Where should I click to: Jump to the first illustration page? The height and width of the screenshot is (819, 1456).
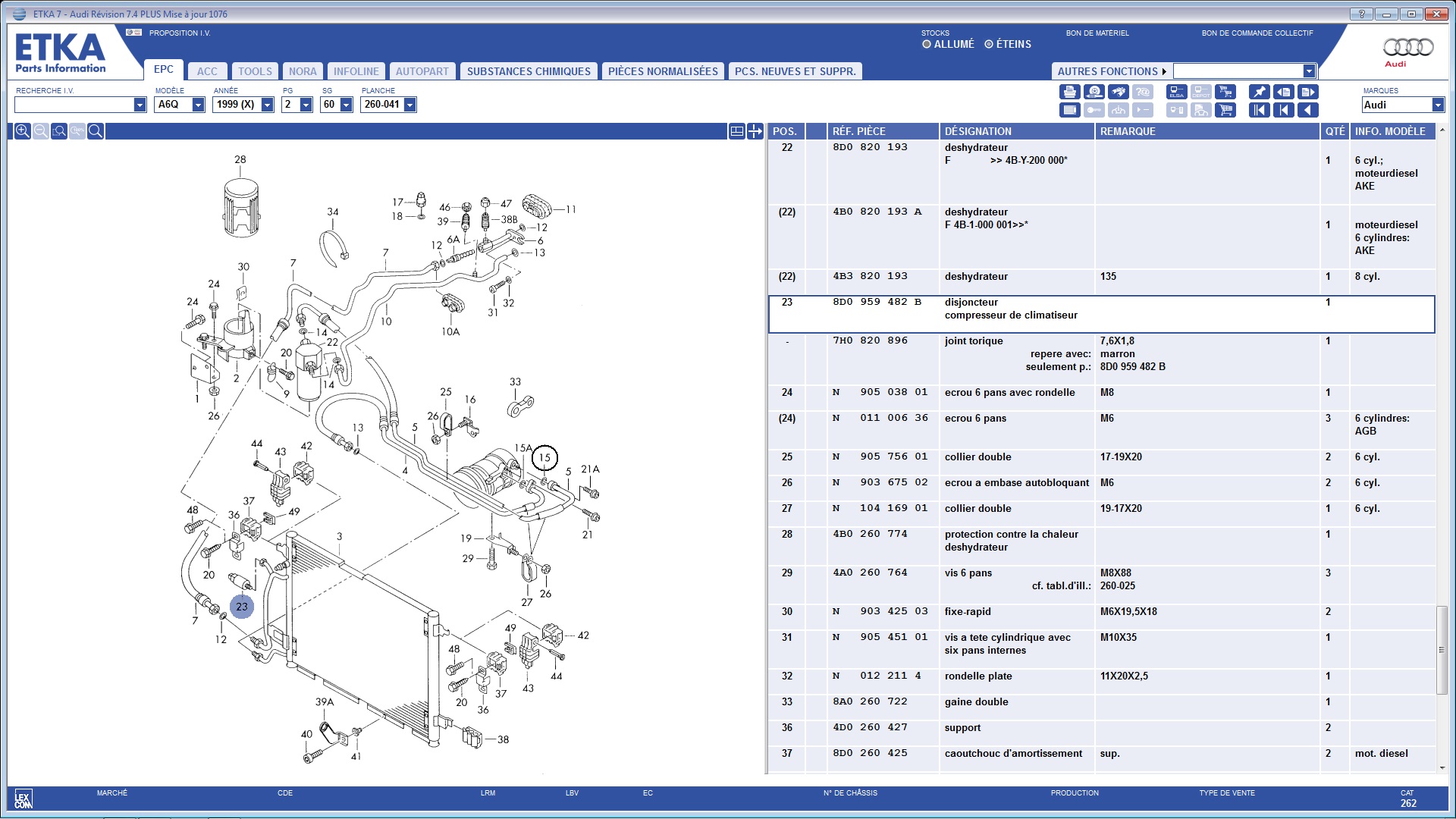[x=1260, y=110]
